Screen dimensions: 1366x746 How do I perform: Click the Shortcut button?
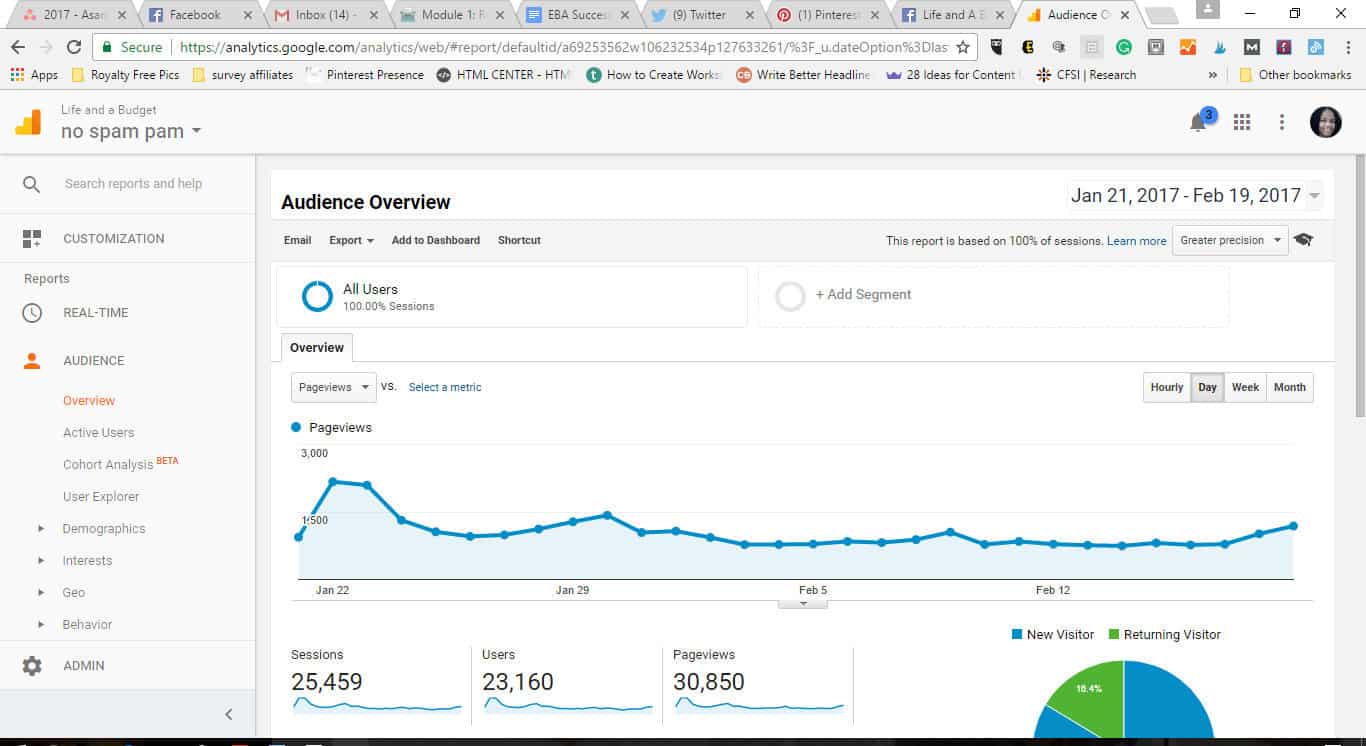519,241
